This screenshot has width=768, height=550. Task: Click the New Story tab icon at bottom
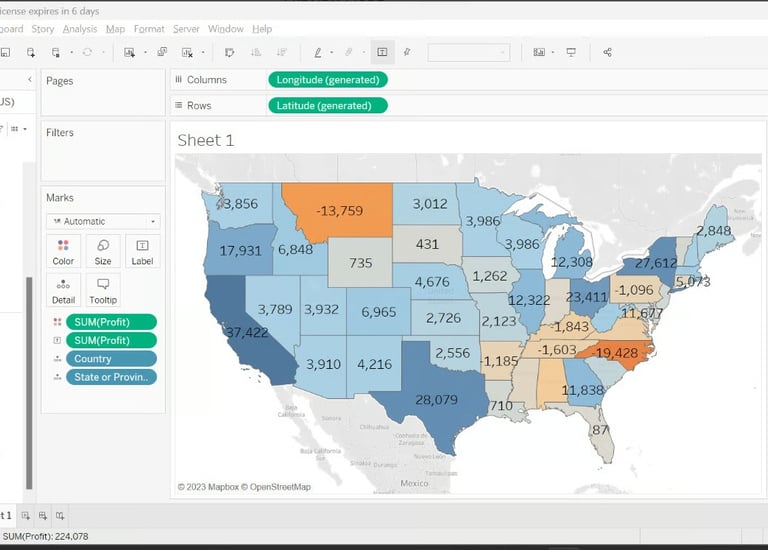click(60, 515)
